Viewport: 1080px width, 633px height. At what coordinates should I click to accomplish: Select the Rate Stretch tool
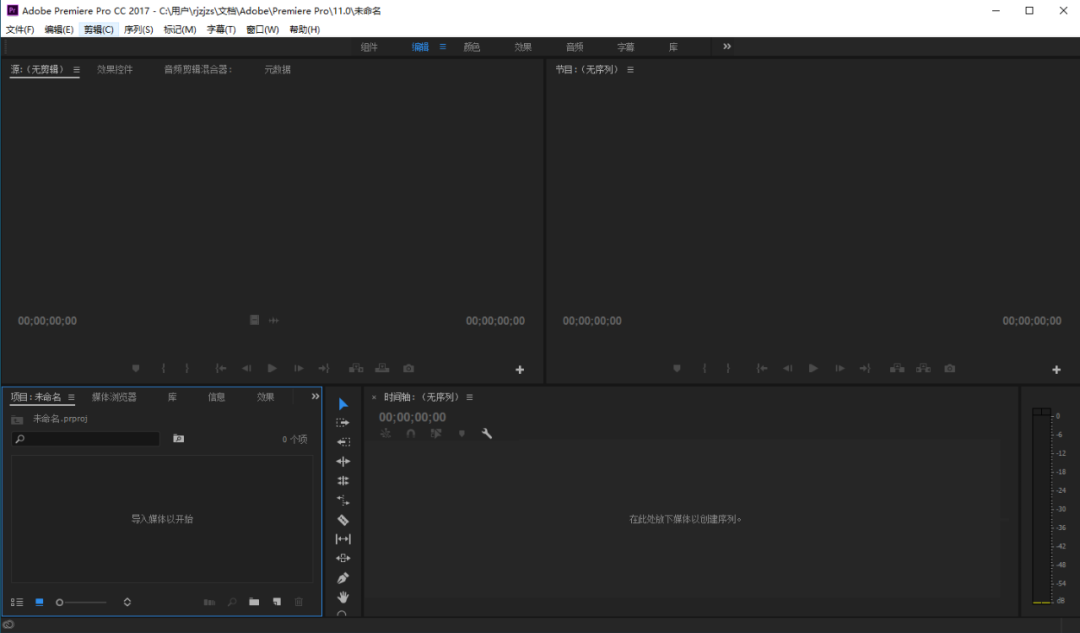[343, 501]
